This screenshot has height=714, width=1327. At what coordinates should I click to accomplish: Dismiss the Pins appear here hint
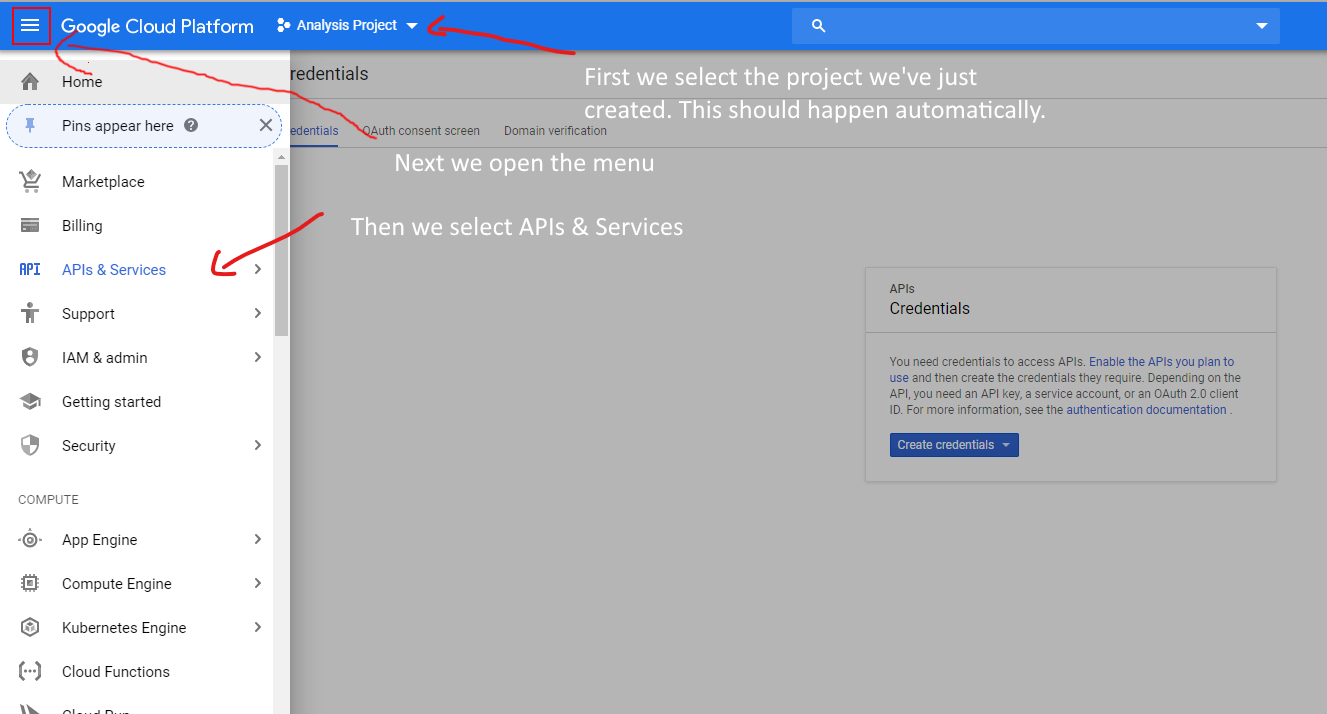pyautogui.click(x=265, y=126)
